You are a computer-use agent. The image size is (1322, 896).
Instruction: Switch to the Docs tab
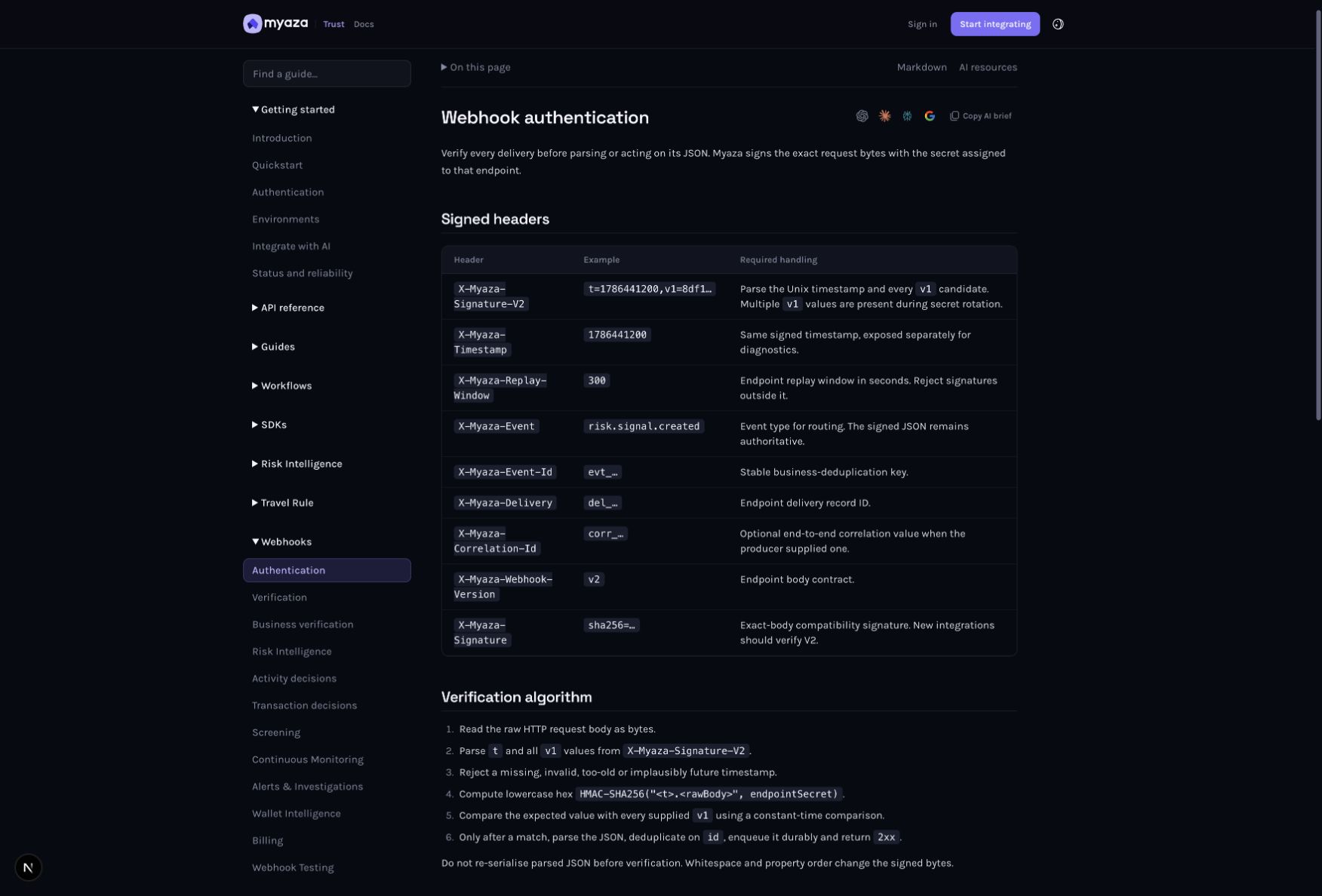pos(364,24)
